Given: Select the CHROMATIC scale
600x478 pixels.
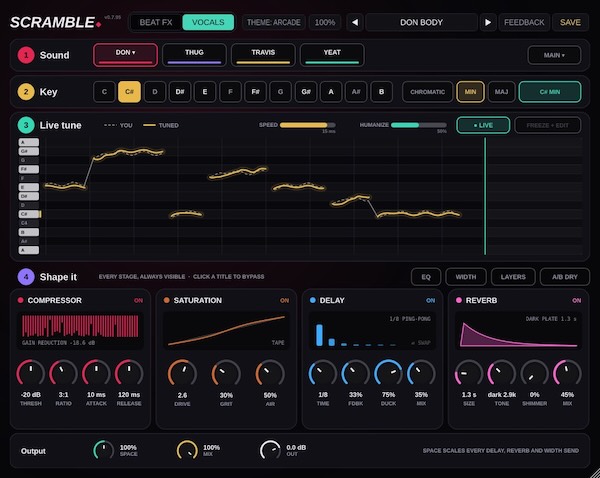Looking at the screenshot, I should [427, 92].
